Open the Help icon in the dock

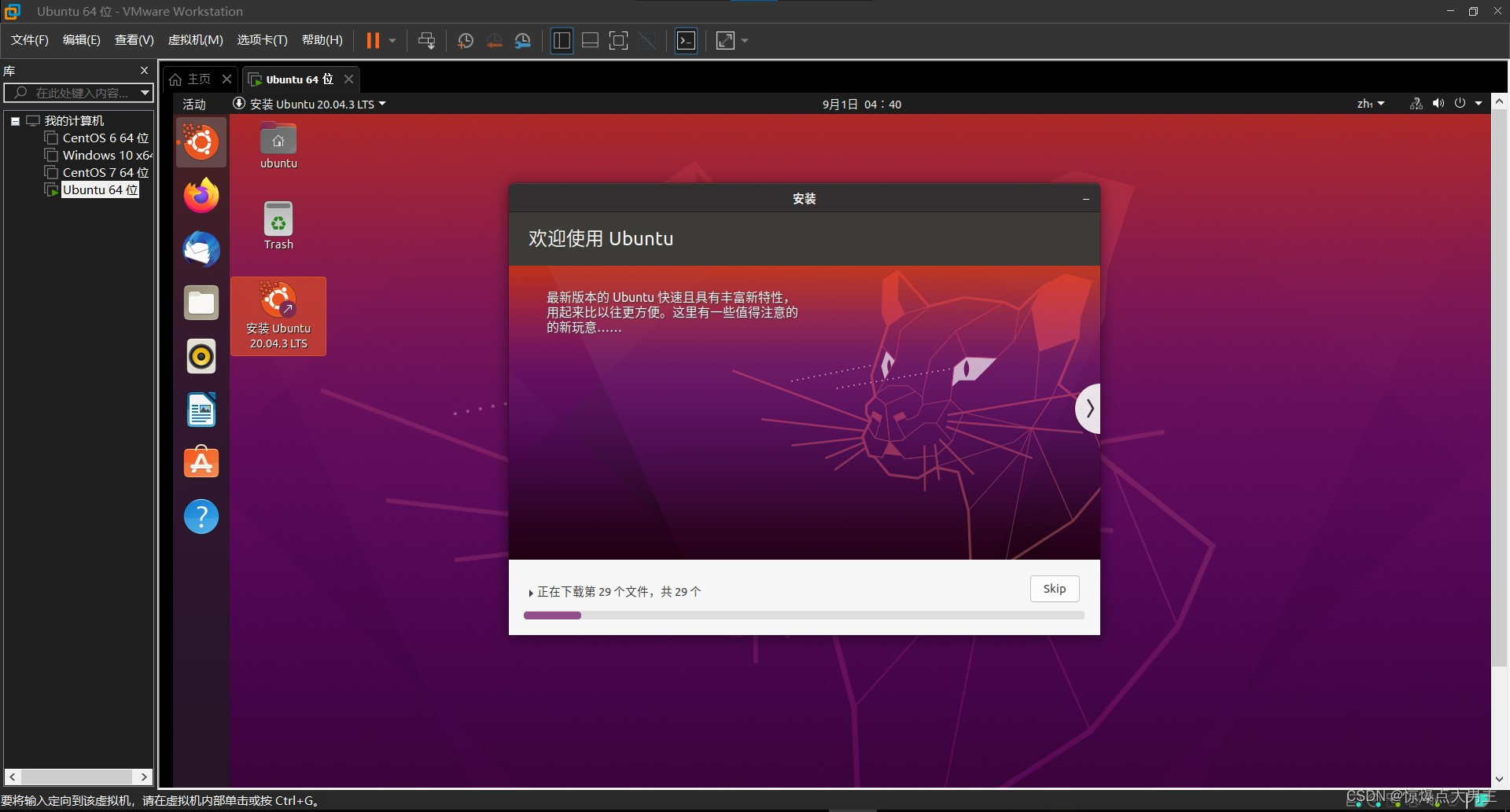click(x=201, y=516)
